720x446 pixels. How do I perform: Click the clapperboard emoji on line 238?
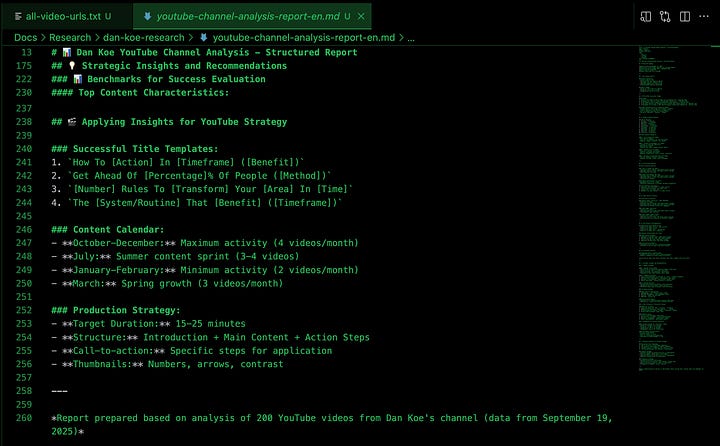pyautogui.click(x=72, y=122)
